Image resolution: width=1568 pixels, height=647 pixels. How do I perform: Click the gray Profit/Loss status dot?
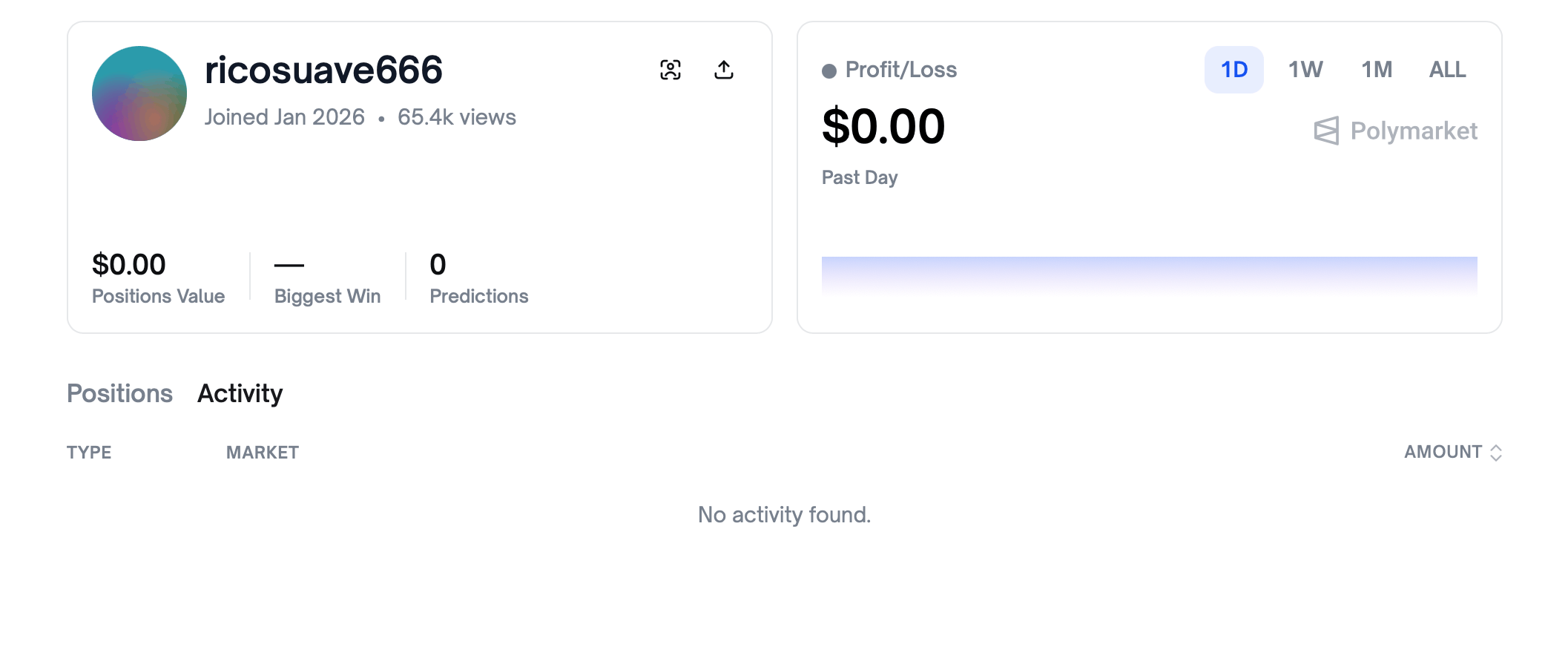coord(829,71)
